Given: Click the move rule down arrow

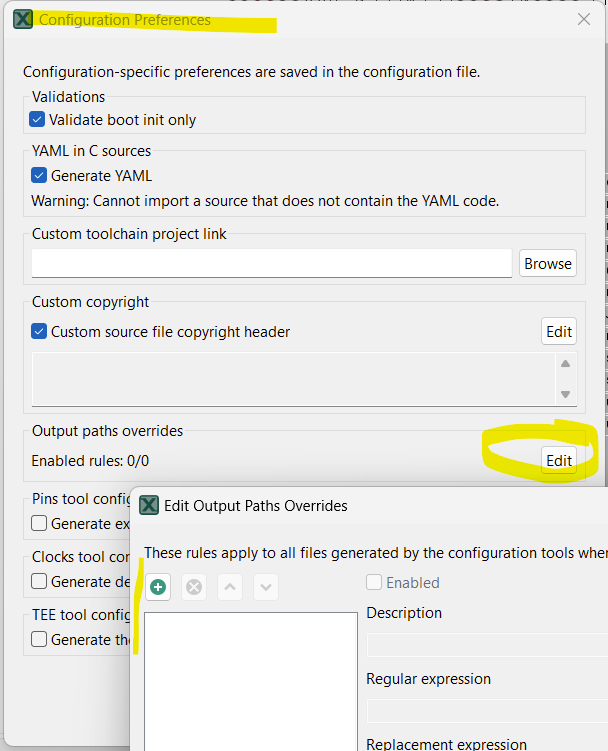Looking at the screenshot, I should click(x=265, y=587).
